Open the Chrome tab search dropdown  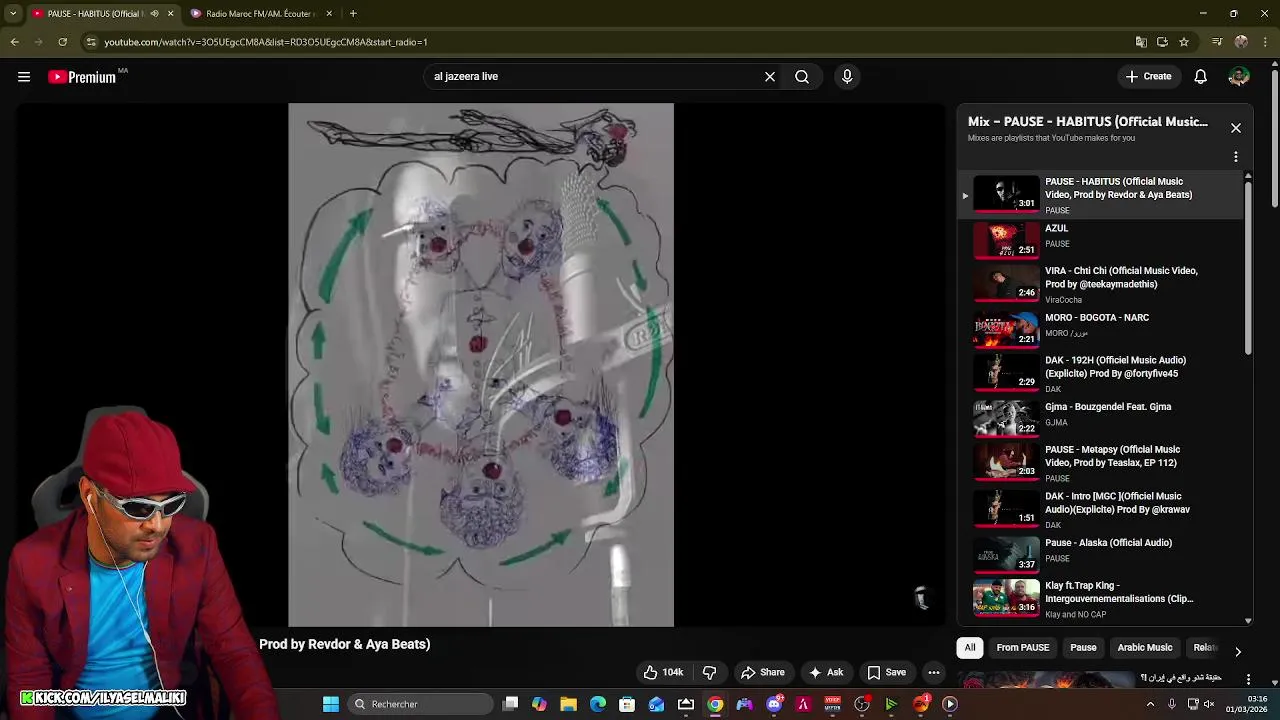[13, 14]
